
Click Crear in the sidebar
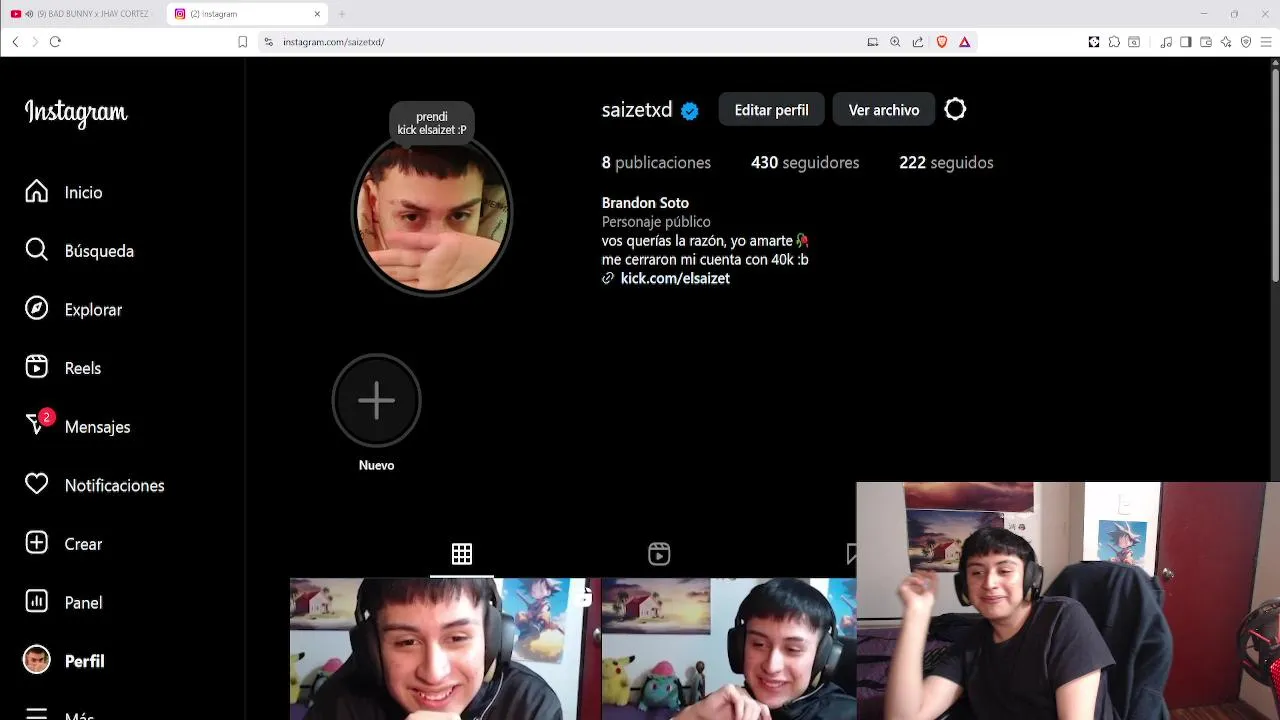point(64,544)
